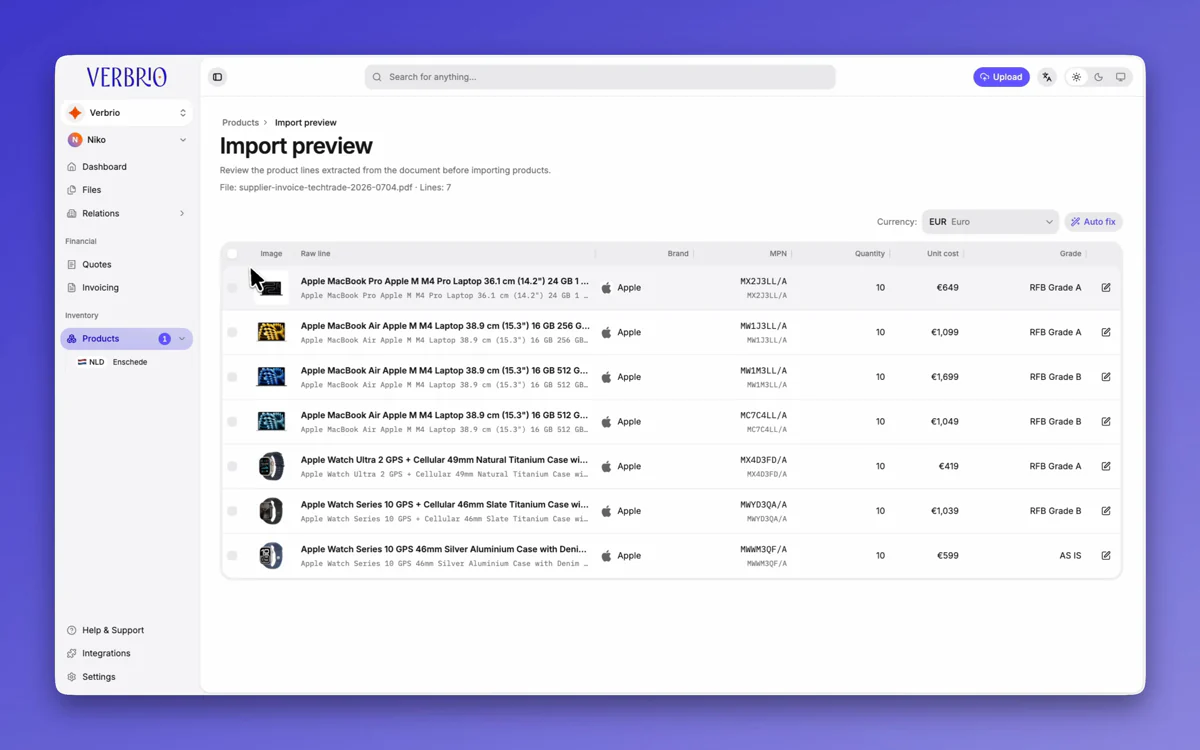Click the Watch Series 10 Silver thumbnail

(x=271, y=556)
